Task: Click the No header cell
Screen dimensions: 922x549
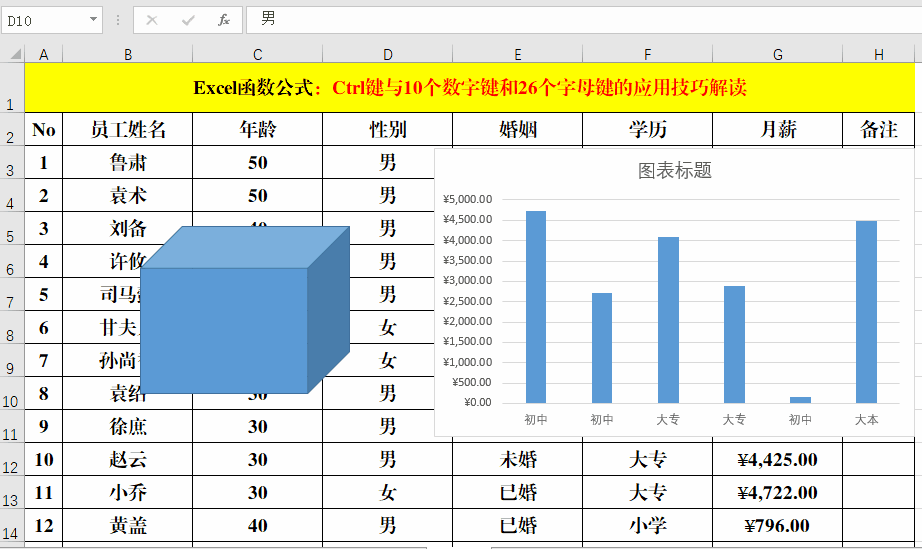Action: pyautogui.click(x=44, y=129)
